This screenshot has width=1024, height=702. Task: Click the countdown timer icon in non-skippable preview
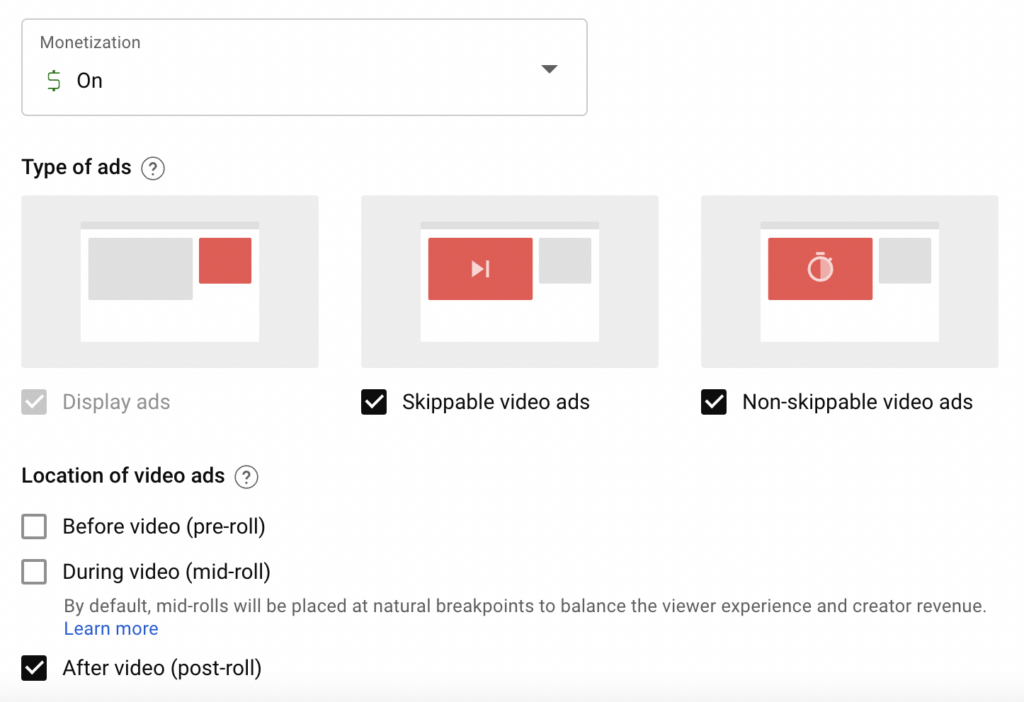coord(820,268)
